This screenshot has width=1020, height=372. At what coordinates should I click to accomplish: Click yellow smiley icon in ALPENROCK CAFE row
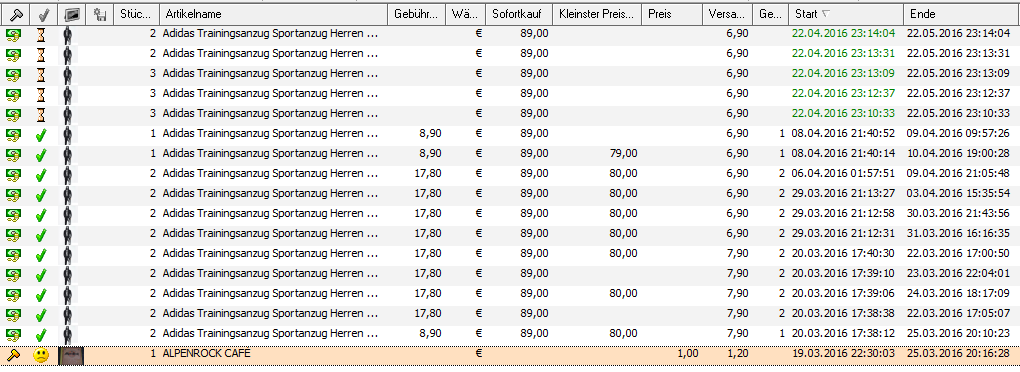(41, 356)
